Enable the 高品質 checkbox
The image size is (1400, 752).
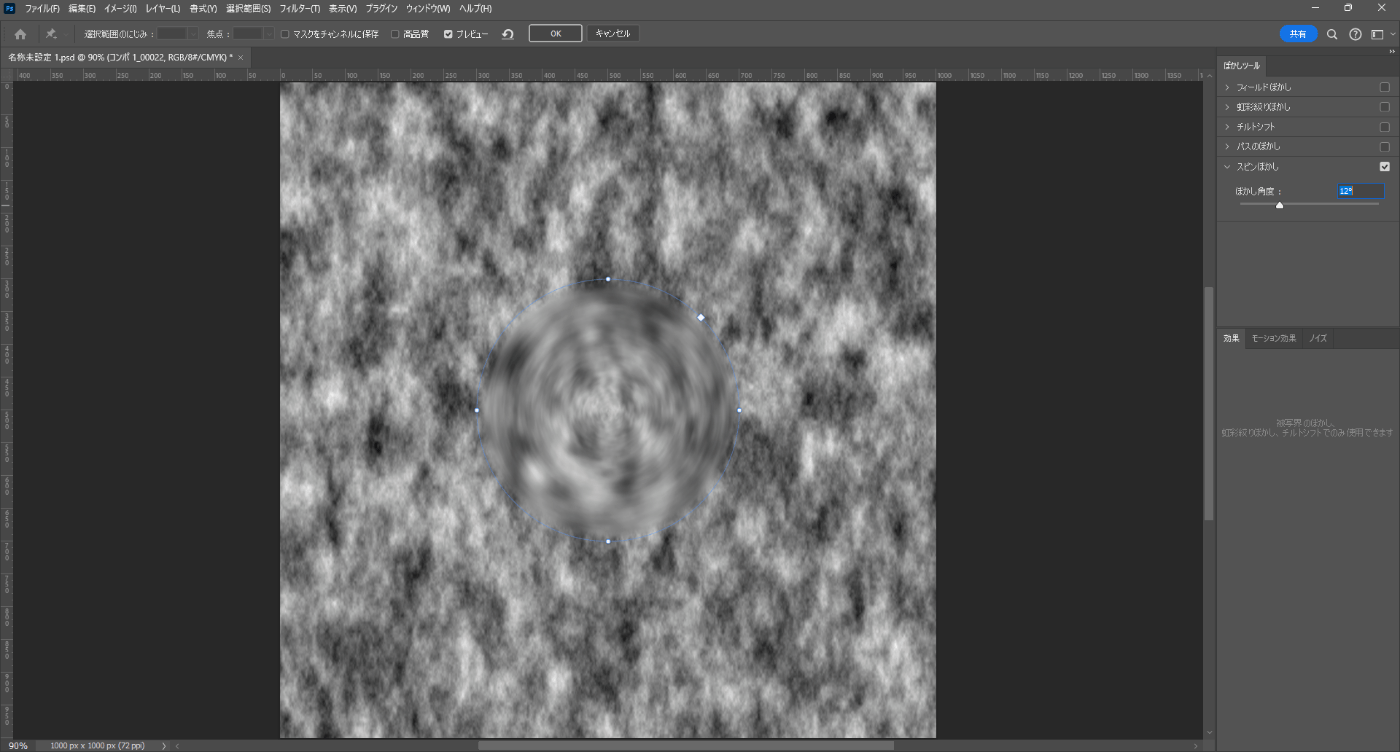[x=395, y=34]
